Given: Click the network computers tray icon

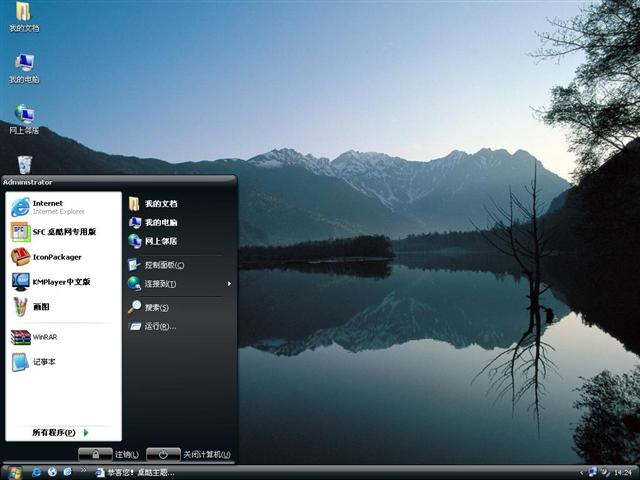Looking at the screenshot, I should coord(592,473).
